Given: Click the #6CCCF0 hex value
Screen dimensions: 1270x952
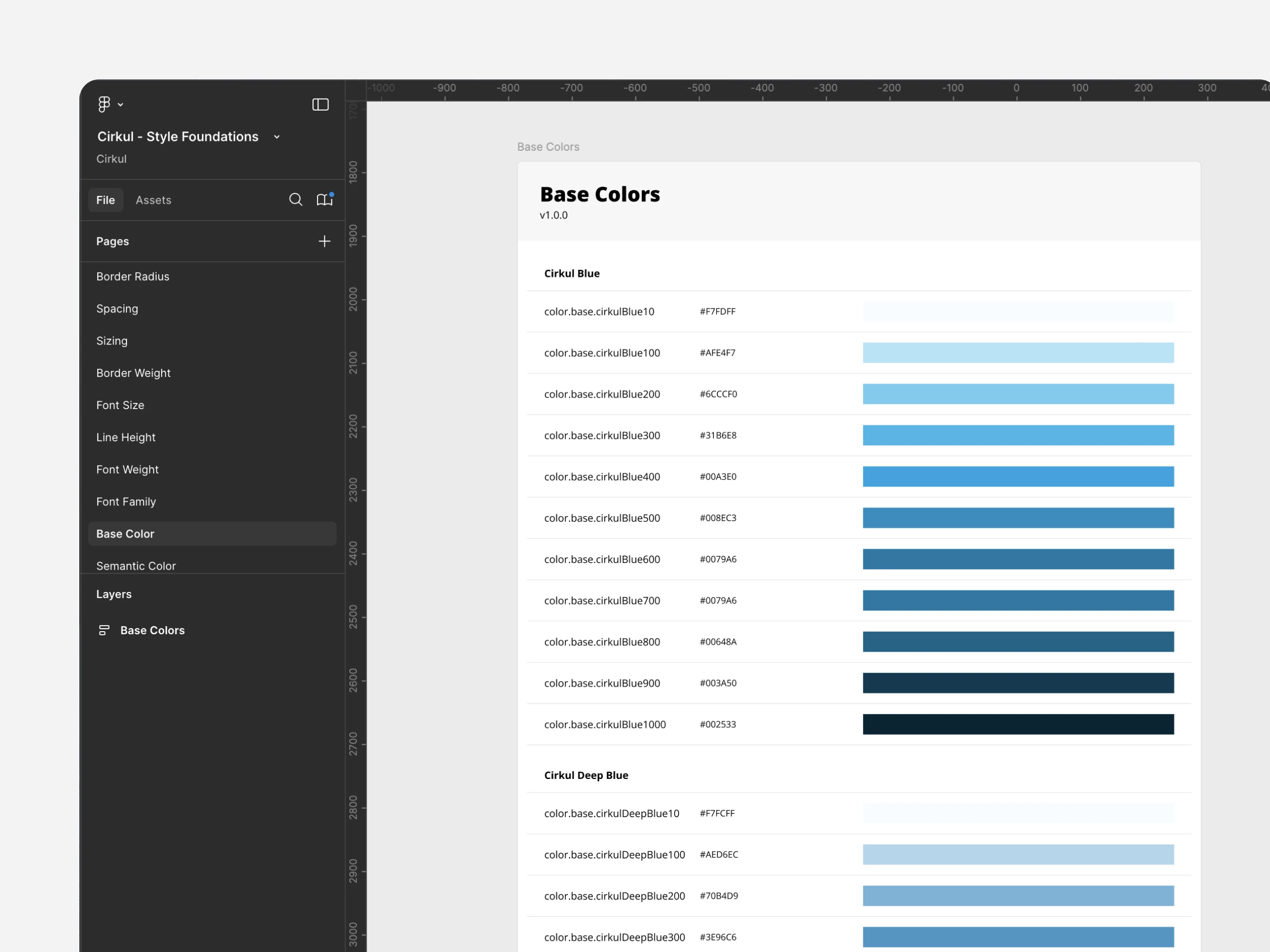Looking at the screenshot, I should 718,394.
